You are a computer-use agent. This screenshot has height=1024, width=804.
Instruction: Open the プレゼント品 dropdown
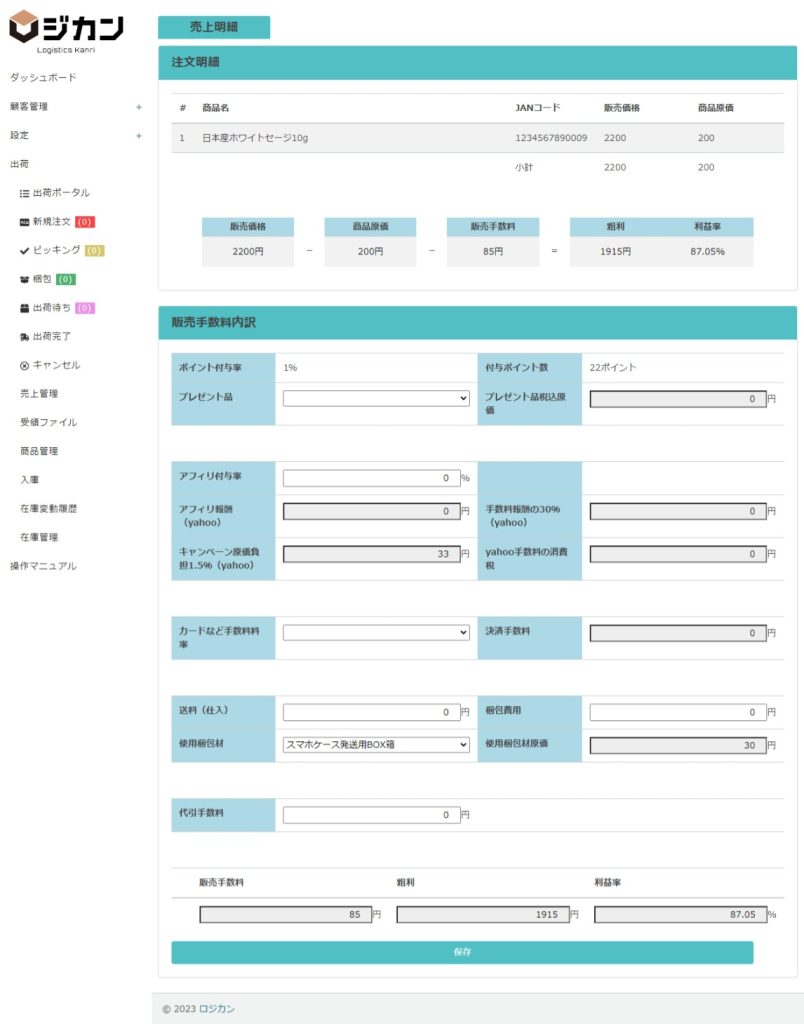pyautogui.click(x=376, y=398)
